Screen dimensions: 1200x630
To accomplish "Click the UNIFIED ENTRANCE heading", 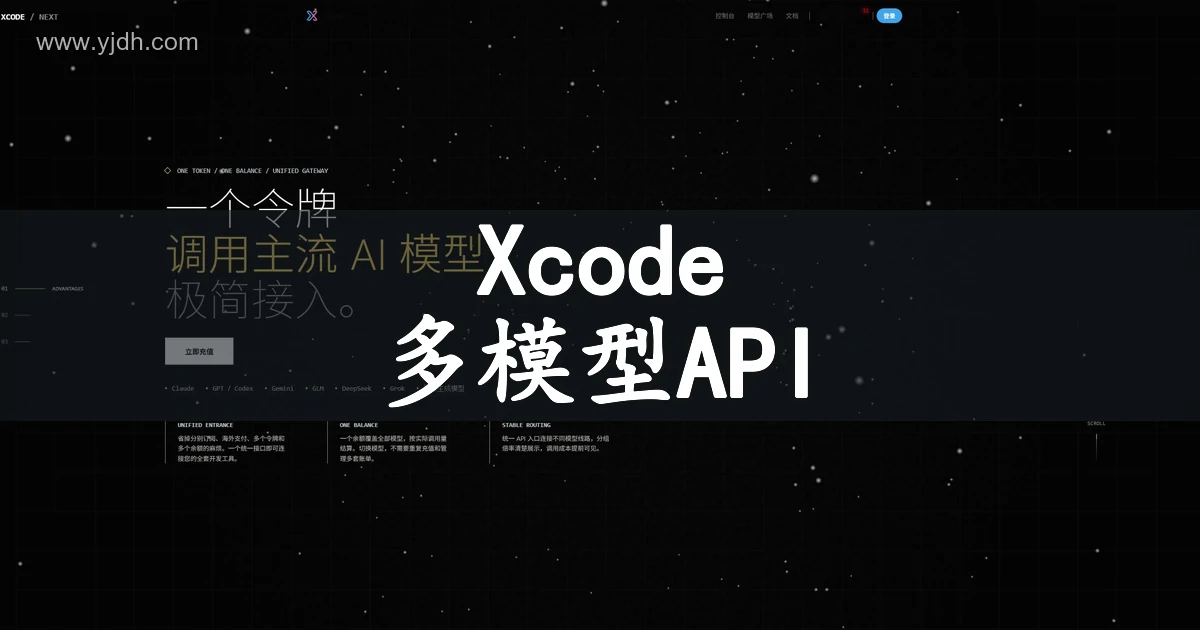I will coord(205,425).
